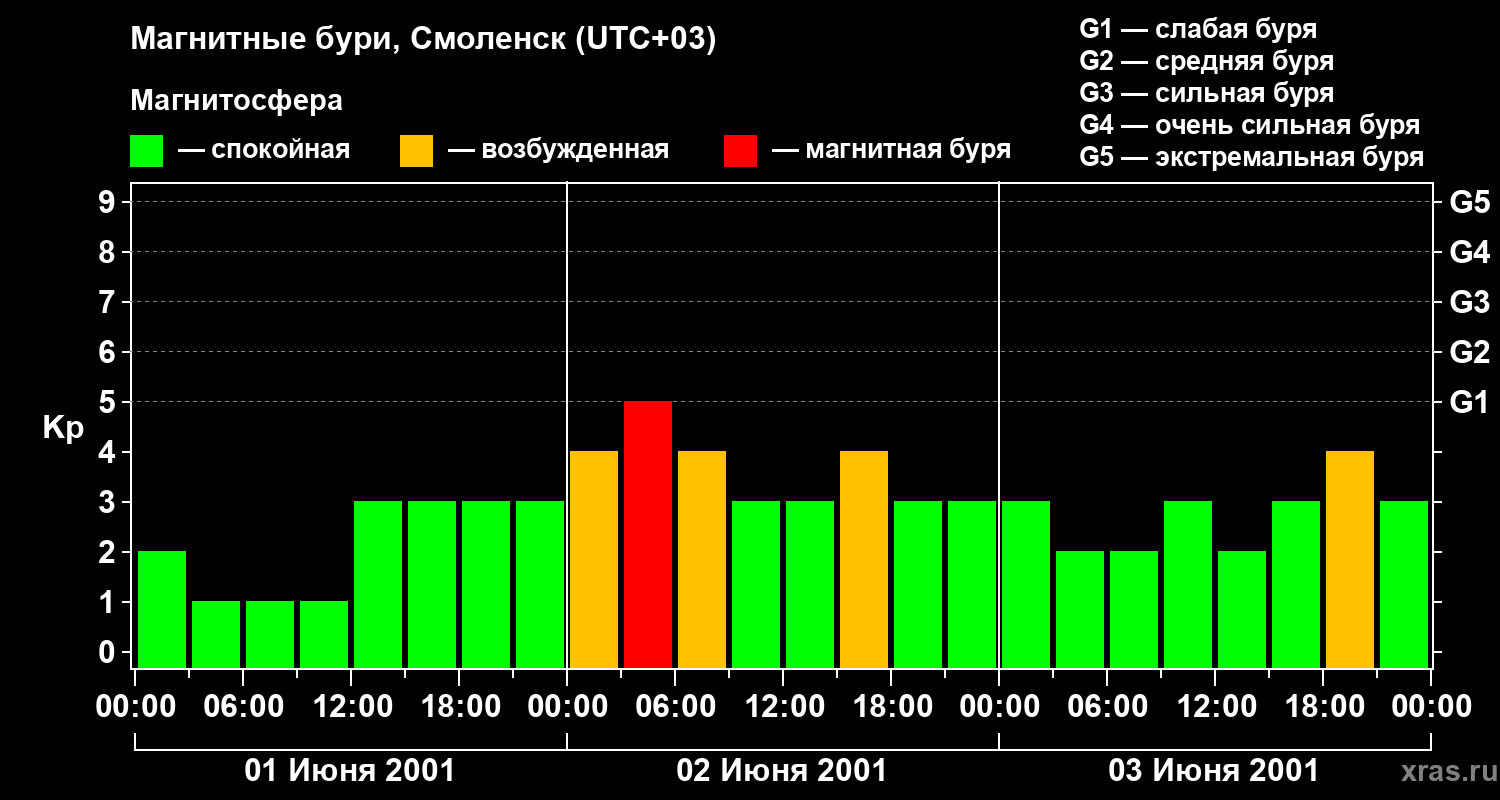The height and width of the screenshot is (800, 1500).
Task: Select the 12:00–15:00 Kp 2 bar on 03 June
Action: pos(1242,609)
